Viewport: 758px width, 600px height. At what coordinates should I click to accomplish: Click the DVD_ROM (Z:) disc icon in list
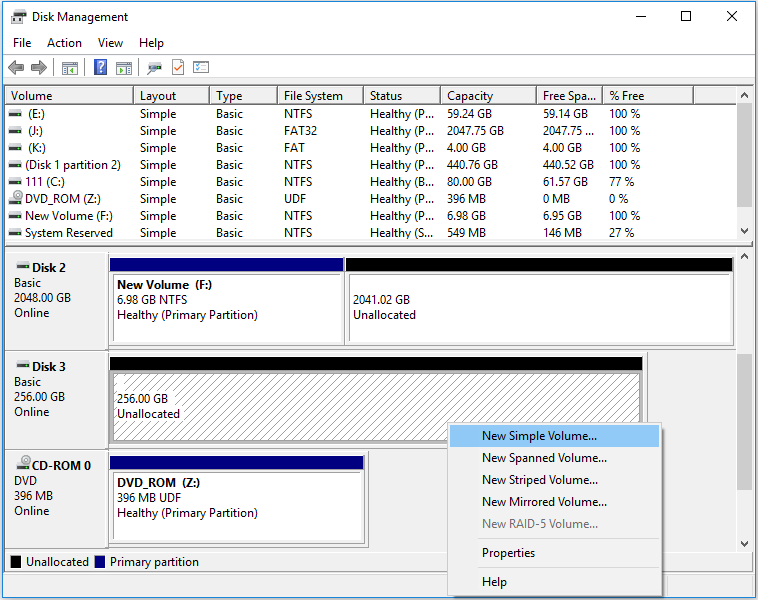(16, 197)
